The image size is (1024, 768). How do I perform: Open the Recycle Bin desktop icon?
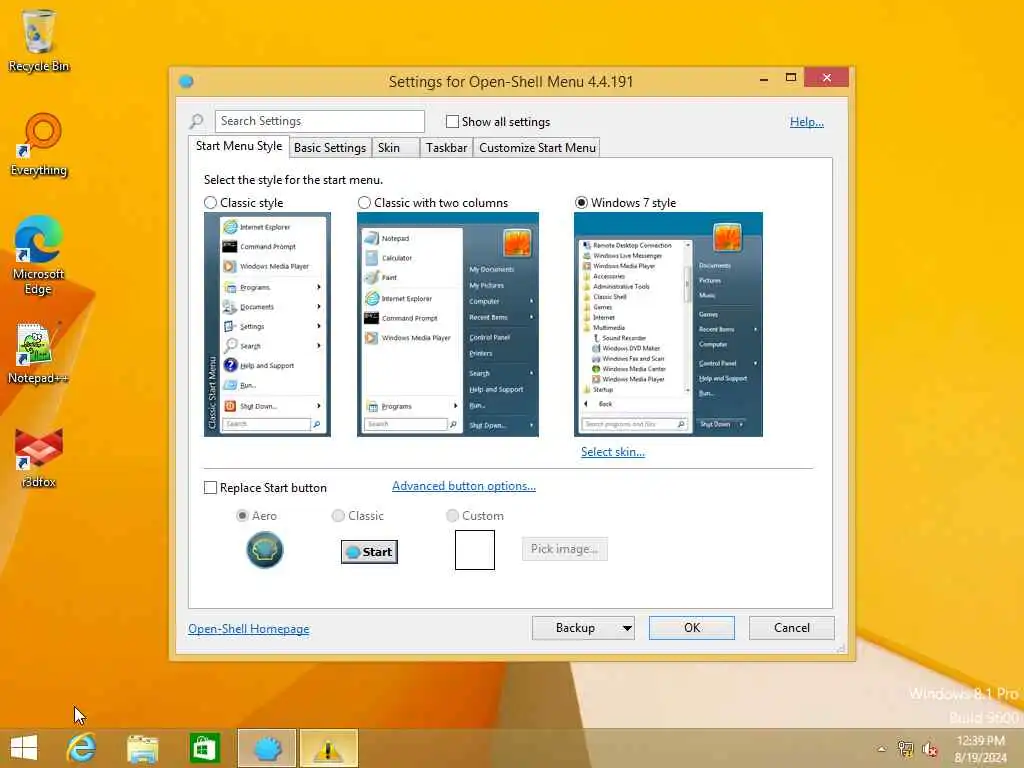[39, 40]
